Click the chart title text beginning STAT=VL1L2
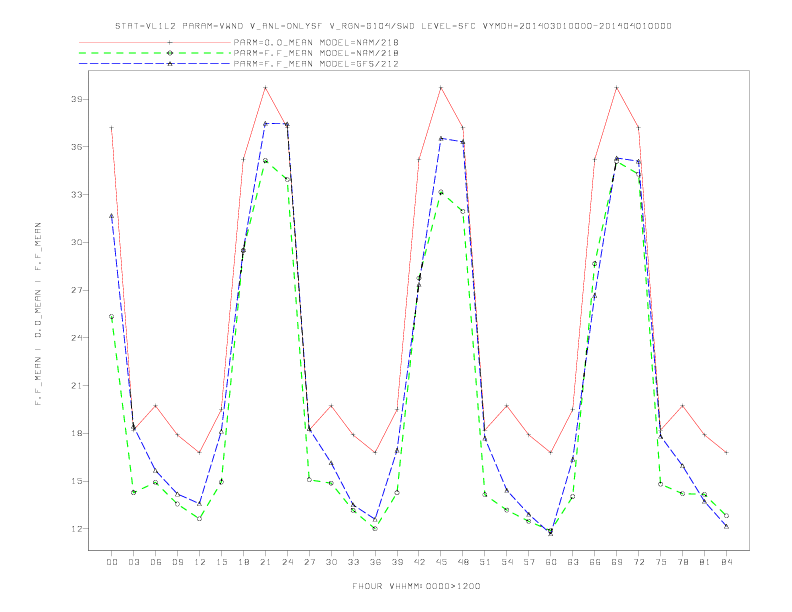Screen dimensions: 792x612 [393, 26]
